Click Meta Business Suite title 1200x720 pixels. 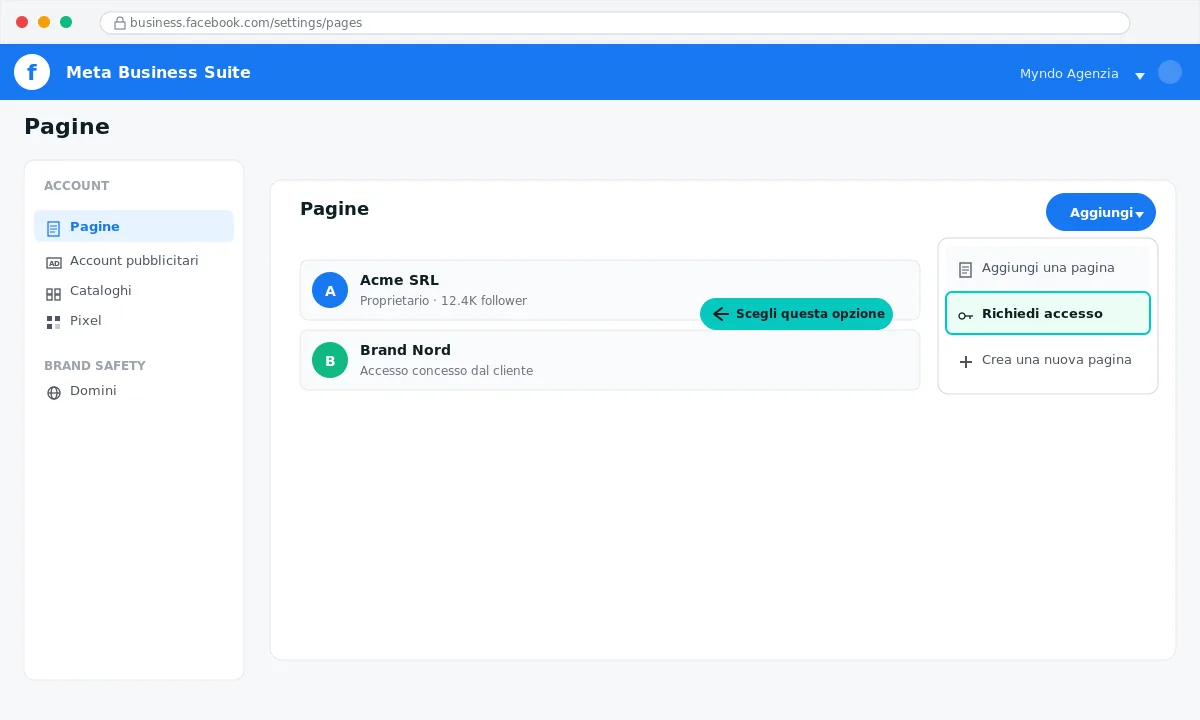[158, 72]
